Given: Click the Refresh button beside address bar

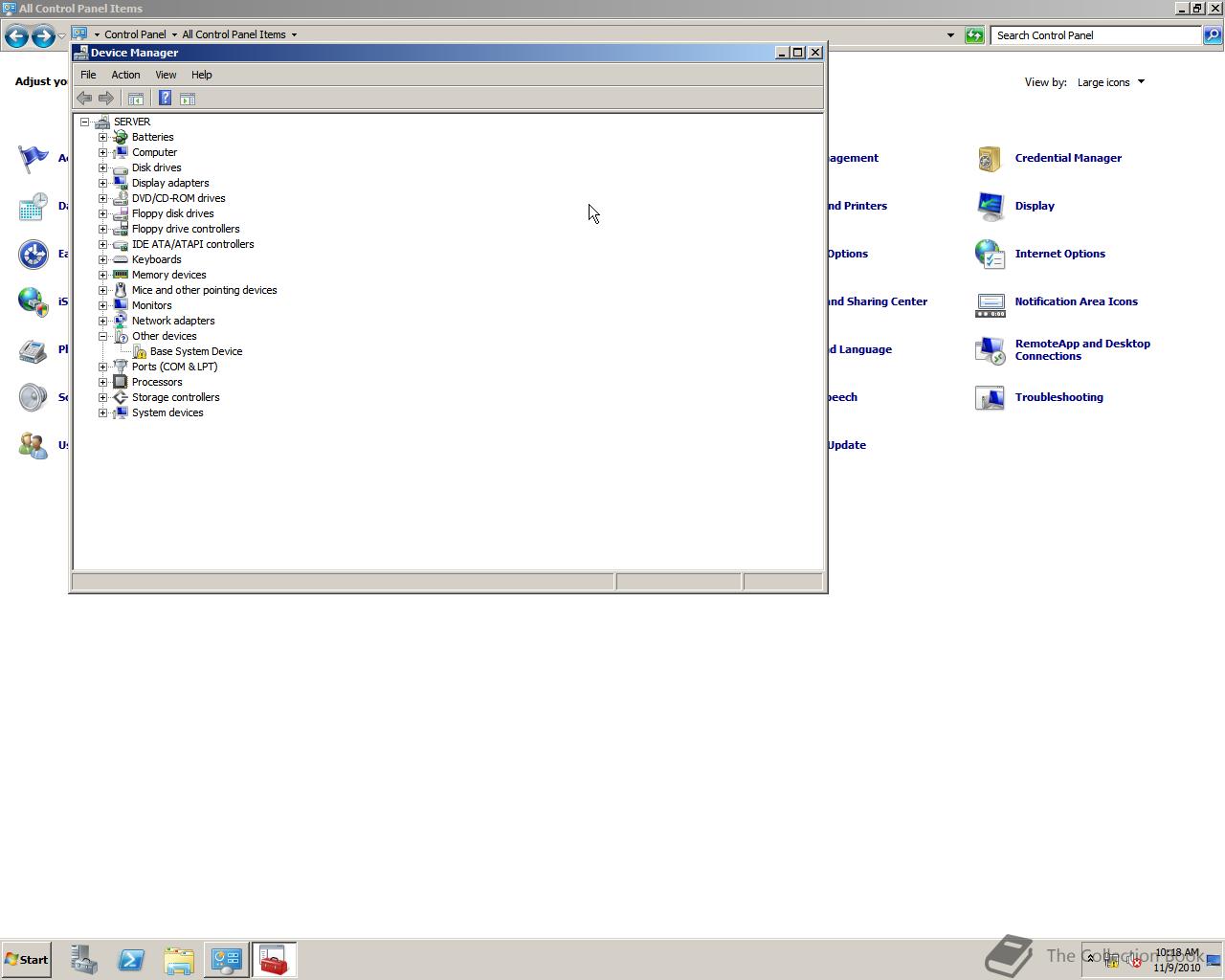Looking at the screenshot, I should (x=974, y=35).
